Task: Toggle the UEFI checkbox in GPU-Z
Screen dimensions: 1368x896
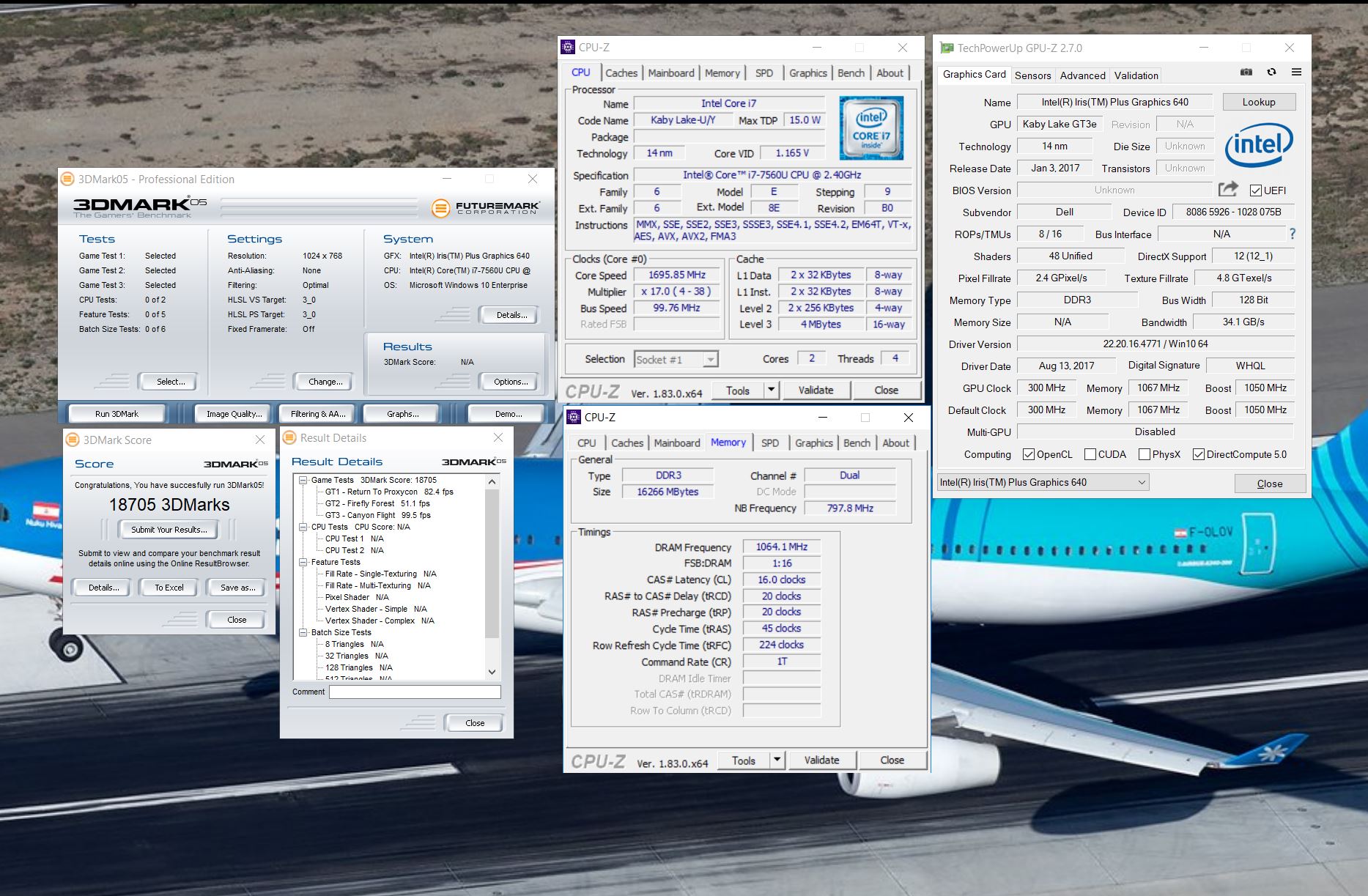Action: point(1256,190)
